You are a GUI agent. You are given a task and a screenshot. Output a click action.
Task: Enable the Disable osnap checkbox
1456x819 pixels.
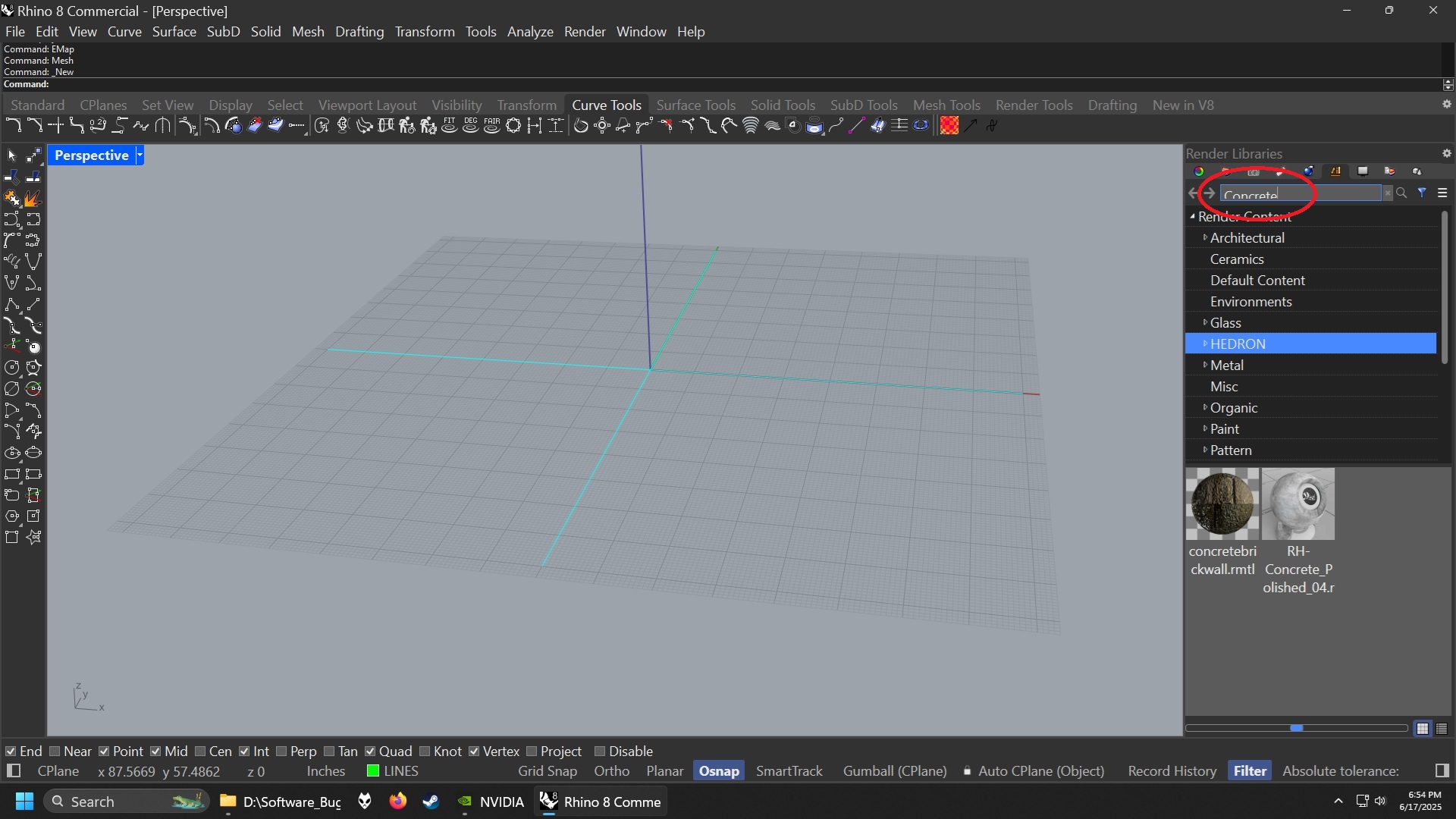[600, 752]
